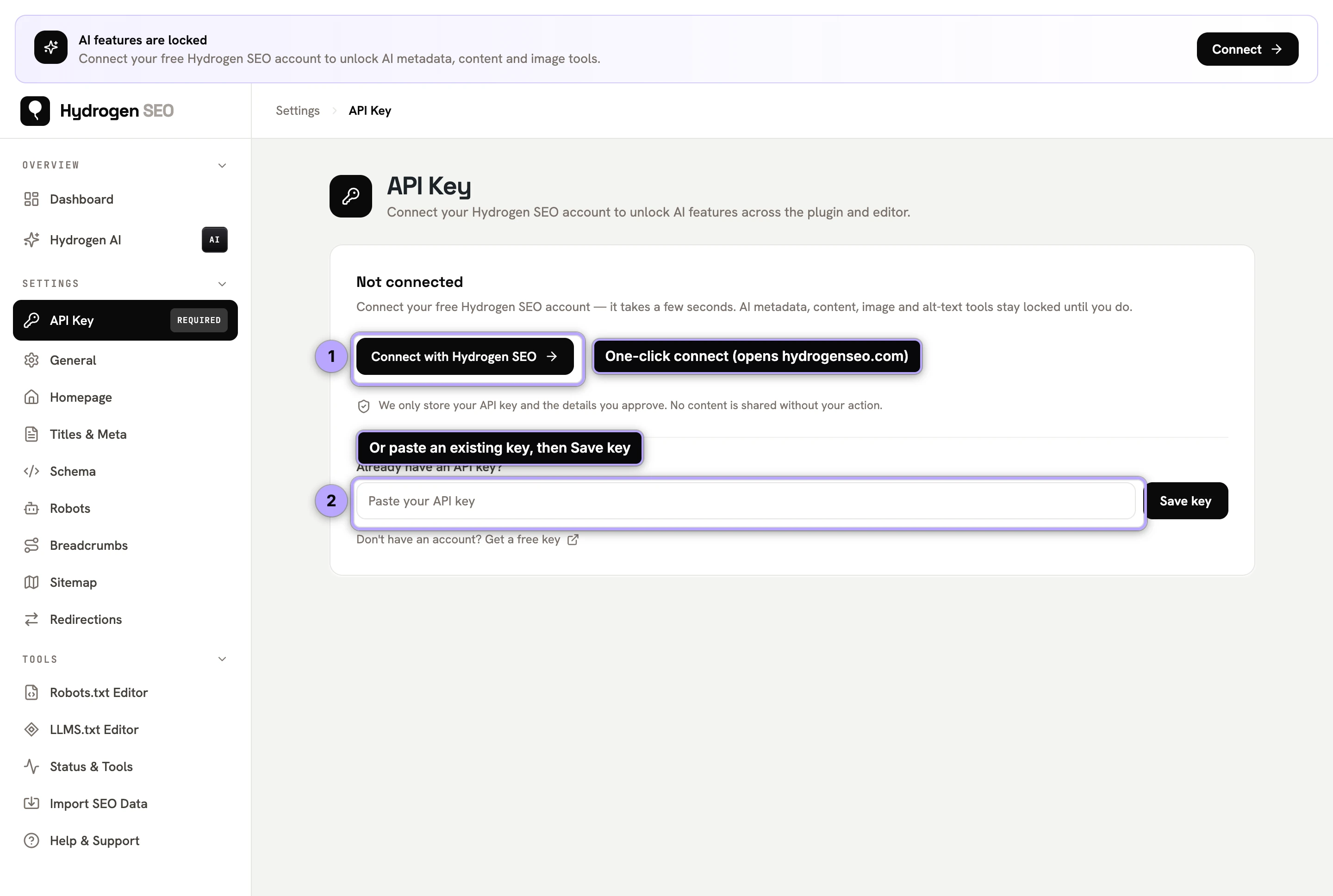Click the Robots bot icon

point(31,509)
